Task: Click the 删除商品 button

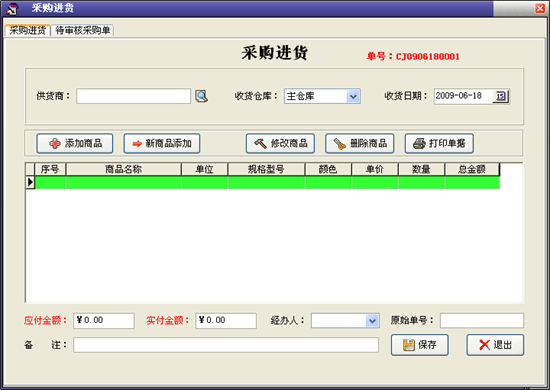Action: click(360, 143)
